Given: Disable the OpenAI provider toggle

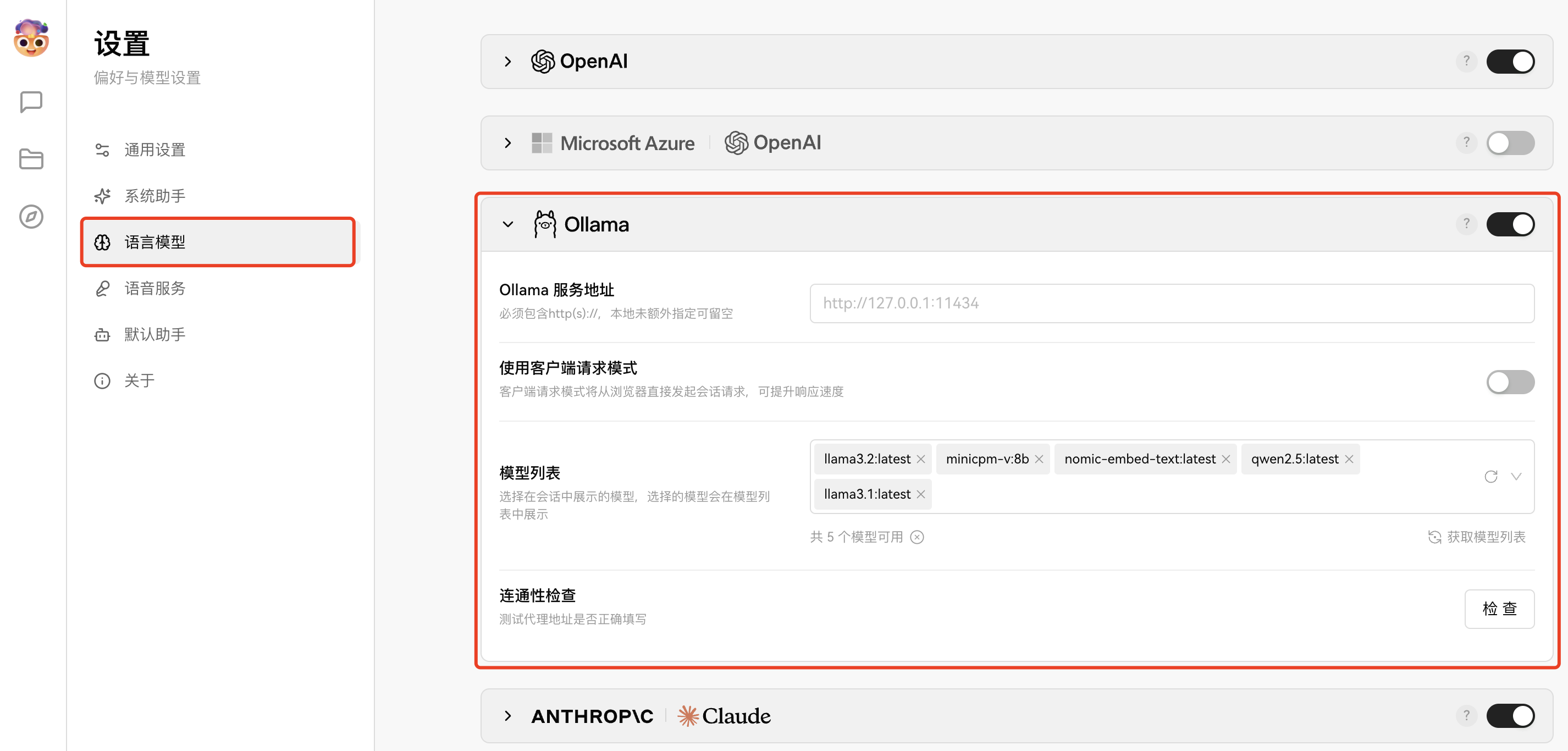Looking at the screenshot, I should [1511, 61].
